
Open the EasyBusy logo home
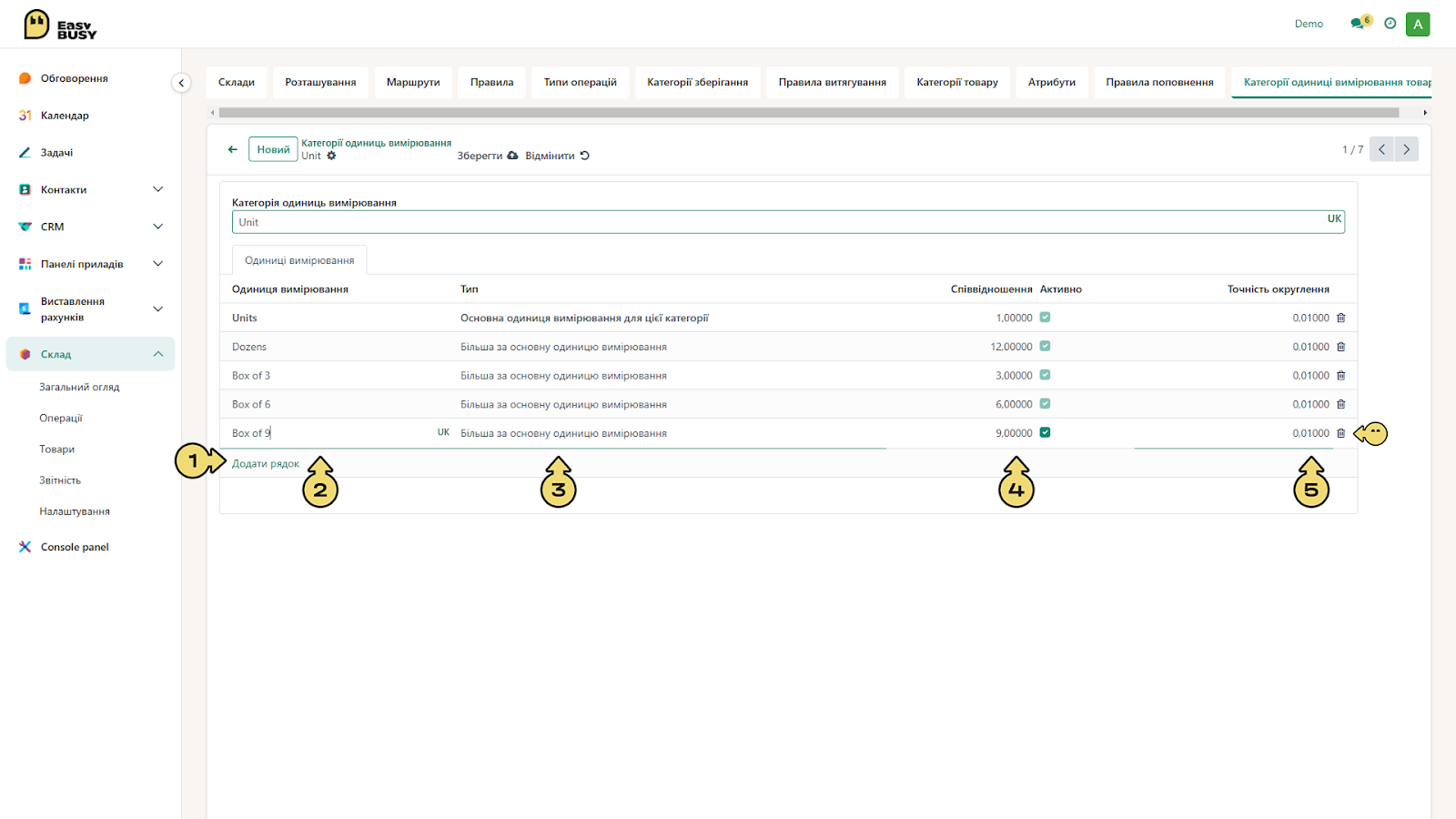[60, 25]
